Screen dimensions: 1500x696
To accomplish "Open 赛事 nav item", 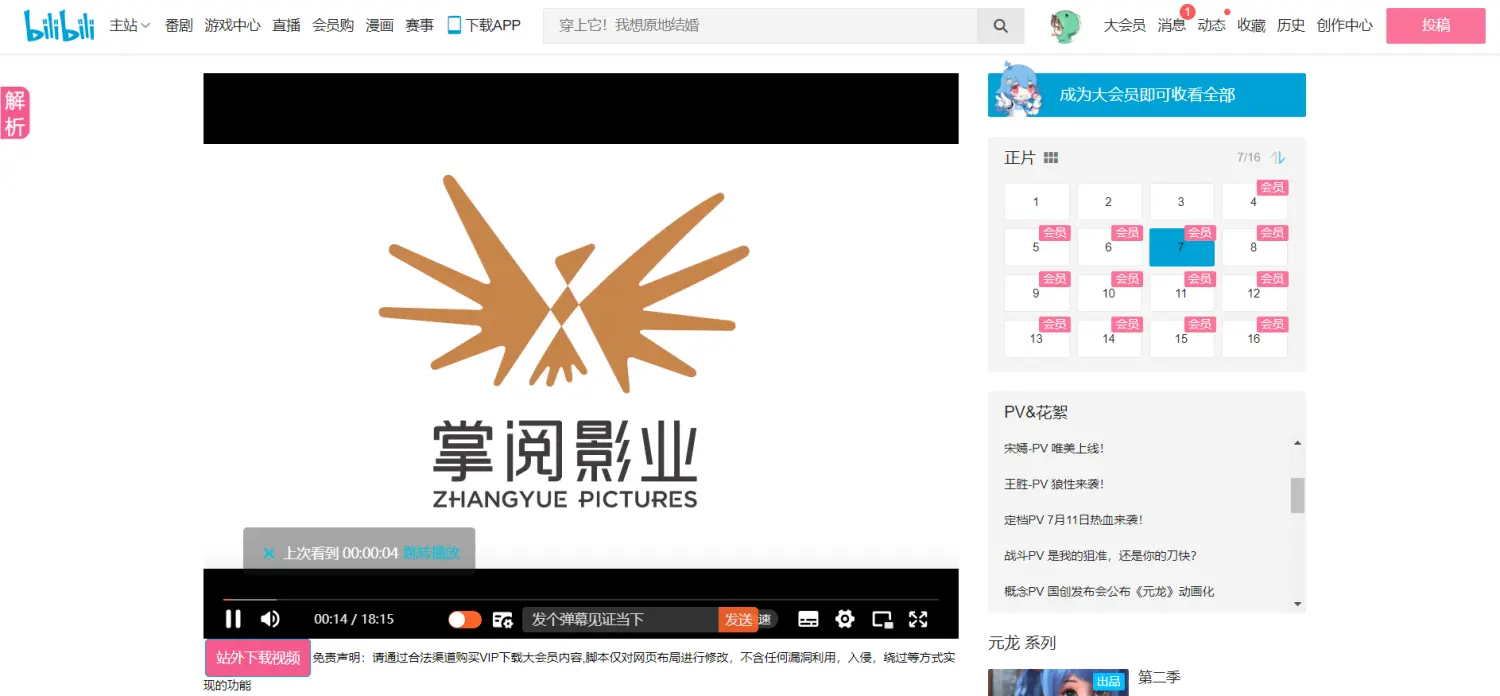I will (419, 25).
